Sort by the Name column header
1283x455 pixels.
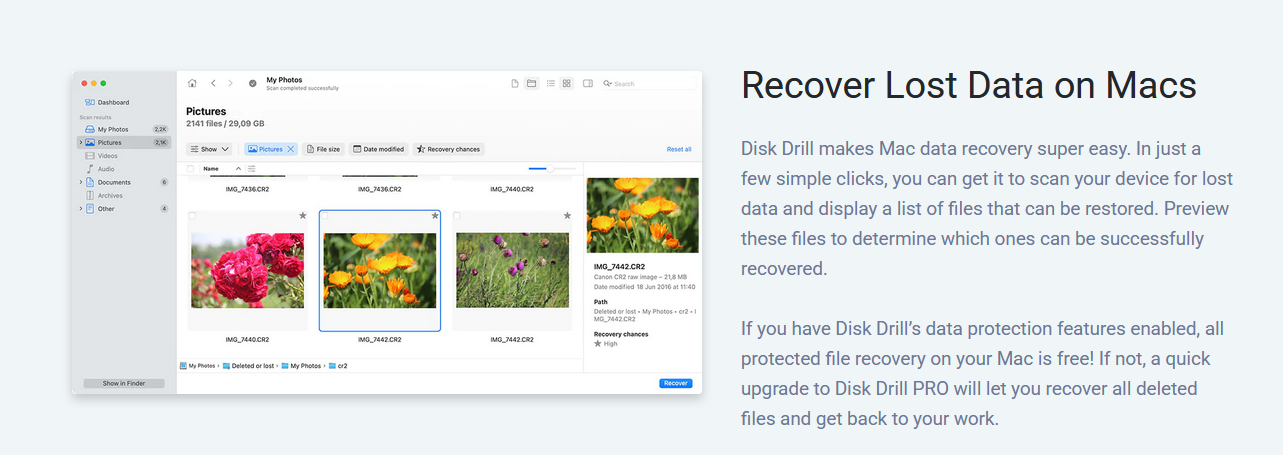211,169
